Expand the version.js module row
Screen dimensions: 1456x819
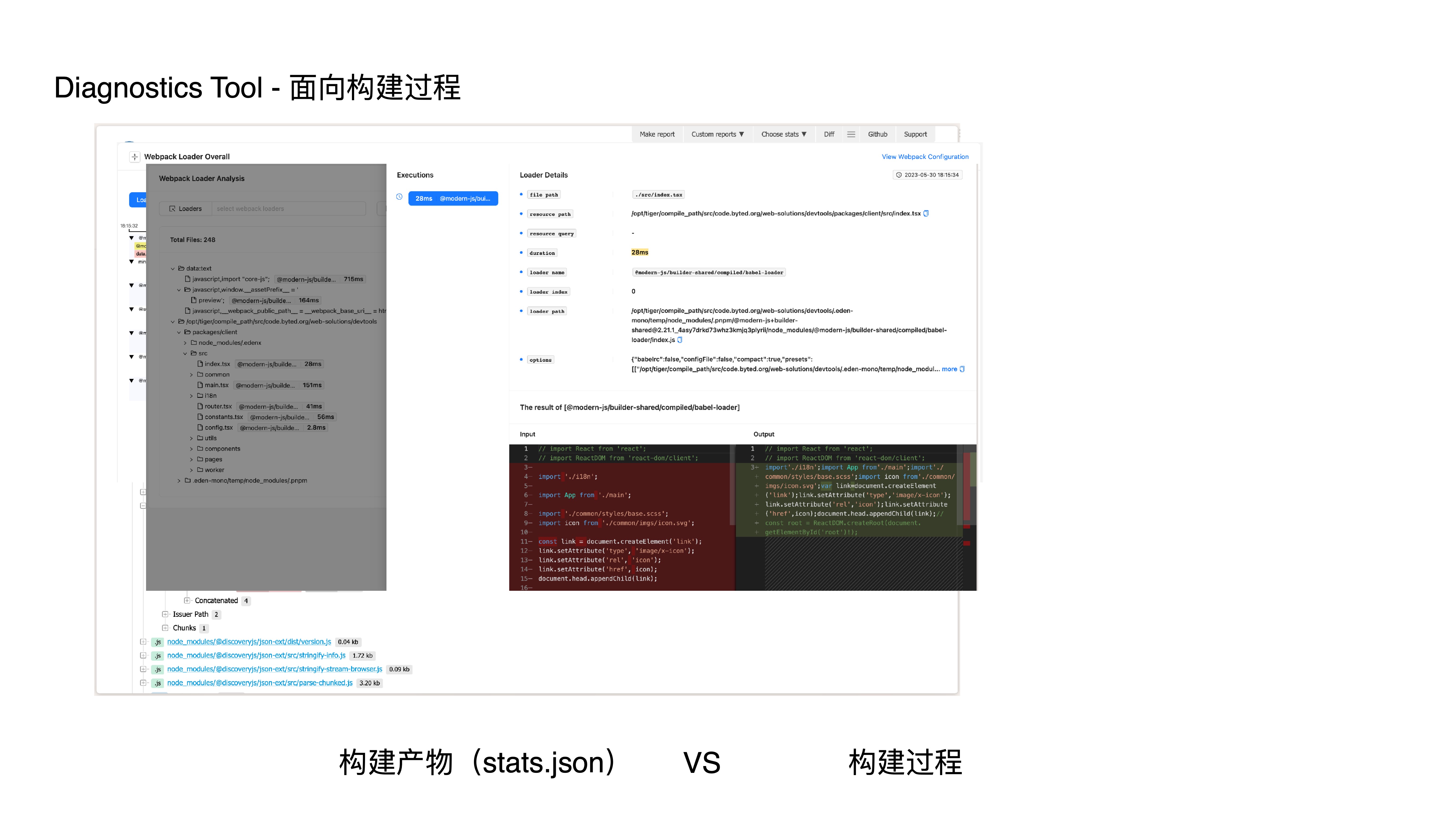pos(143,642)
